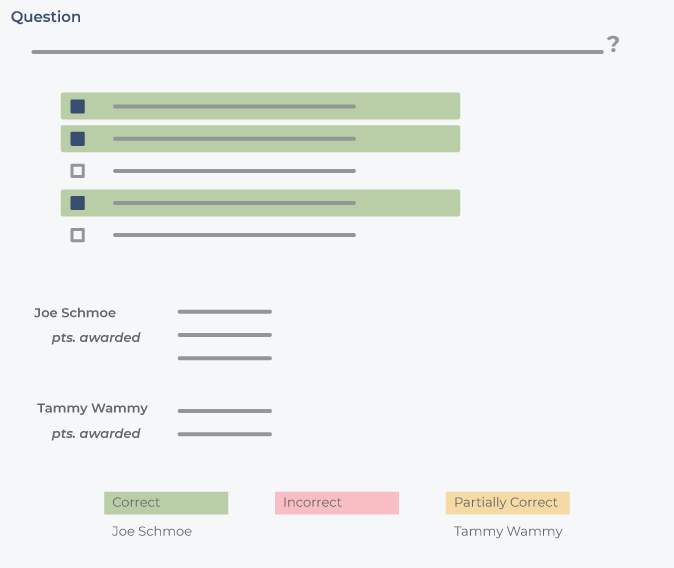Uncheck the second checked answer checkbox
This screenshot has height=568, width=674.
pos(77,138)
